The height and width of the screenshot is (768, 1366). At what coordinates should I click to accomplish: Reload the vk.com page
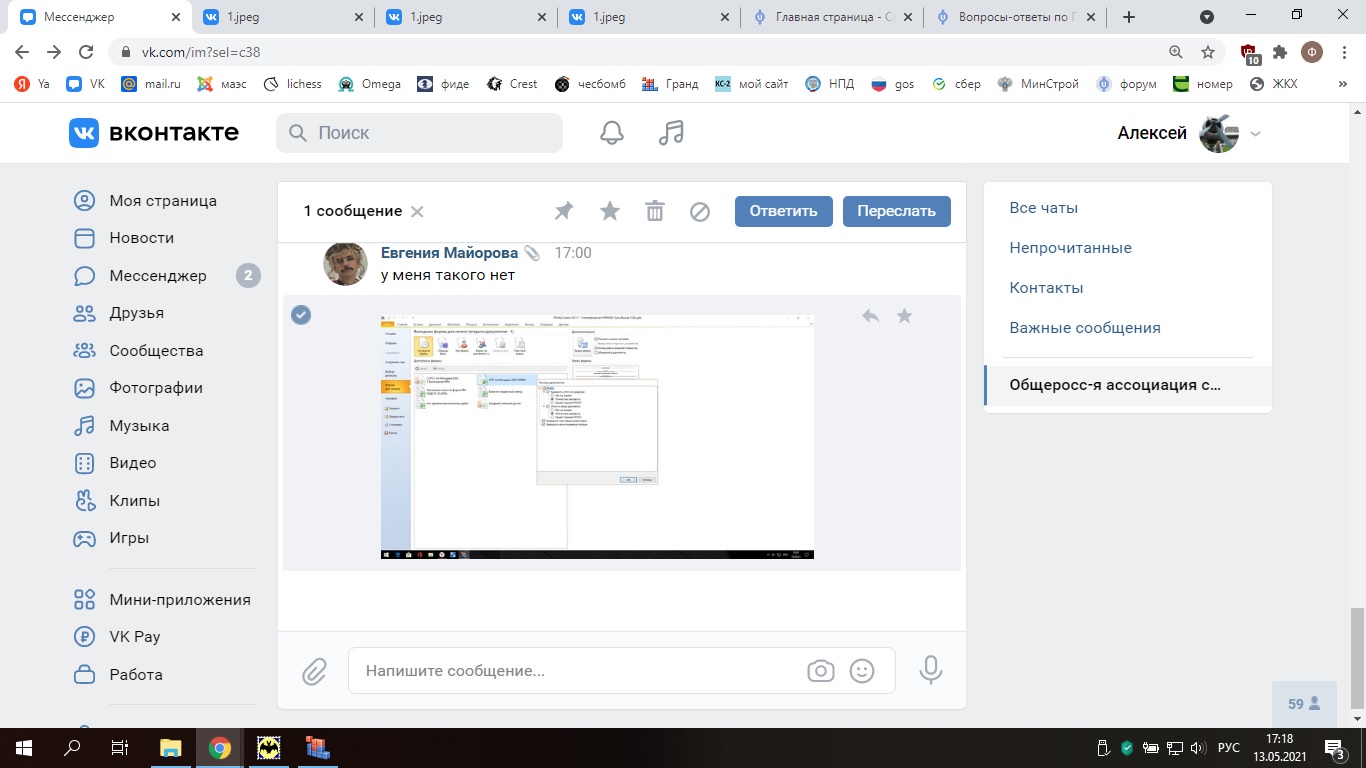pyautogui.click(x=86, y=52)
